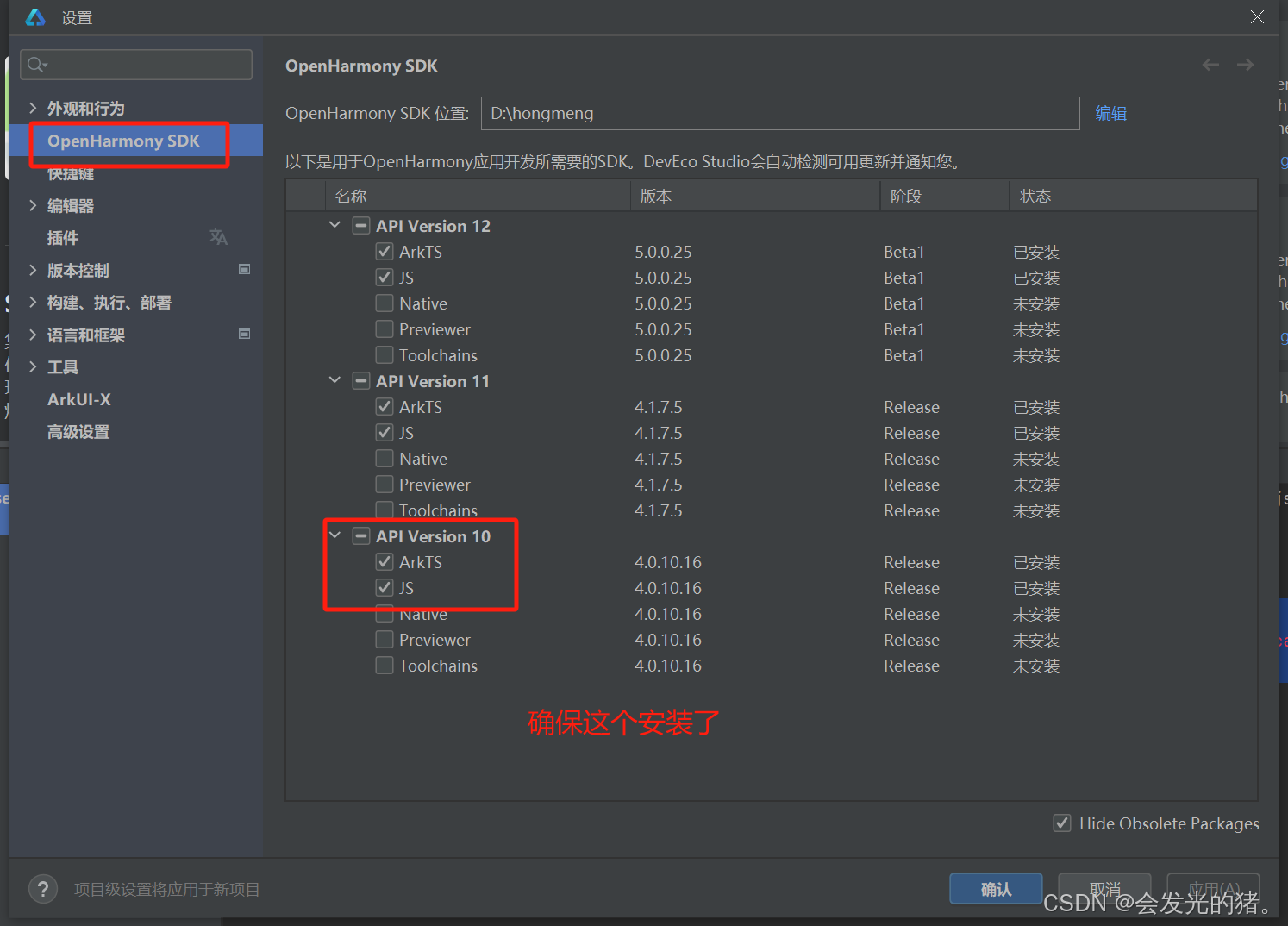Enable the Native checkbox under API Version 12
Viewport: 1288px width, 926px height.
point(385,303)
